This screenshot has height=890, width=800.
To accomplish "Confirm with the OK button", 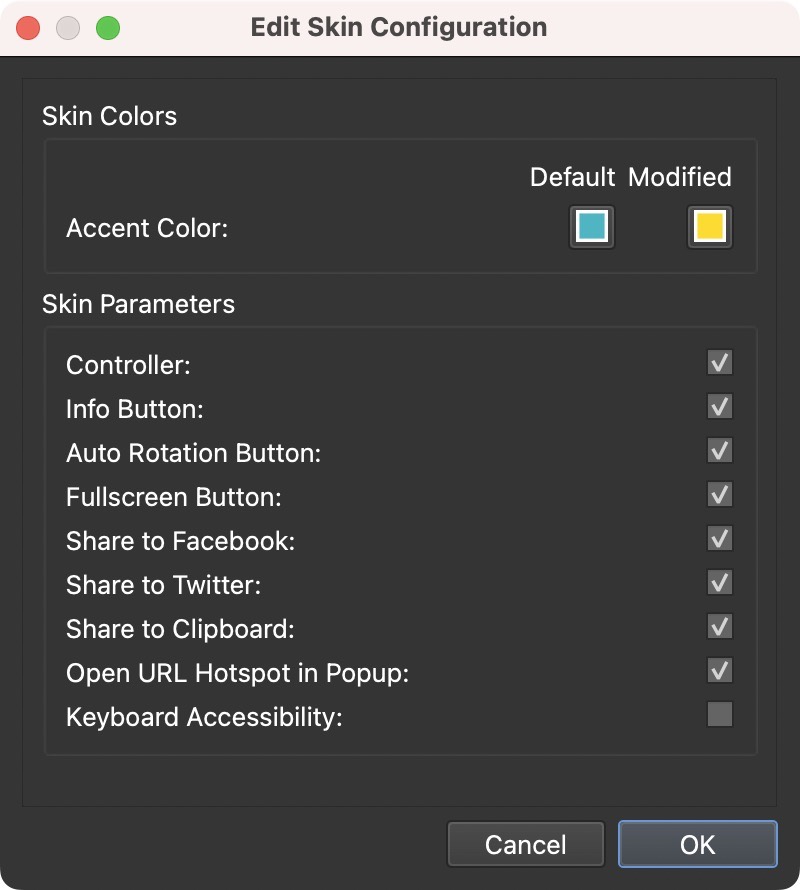I will coord(698,844).
